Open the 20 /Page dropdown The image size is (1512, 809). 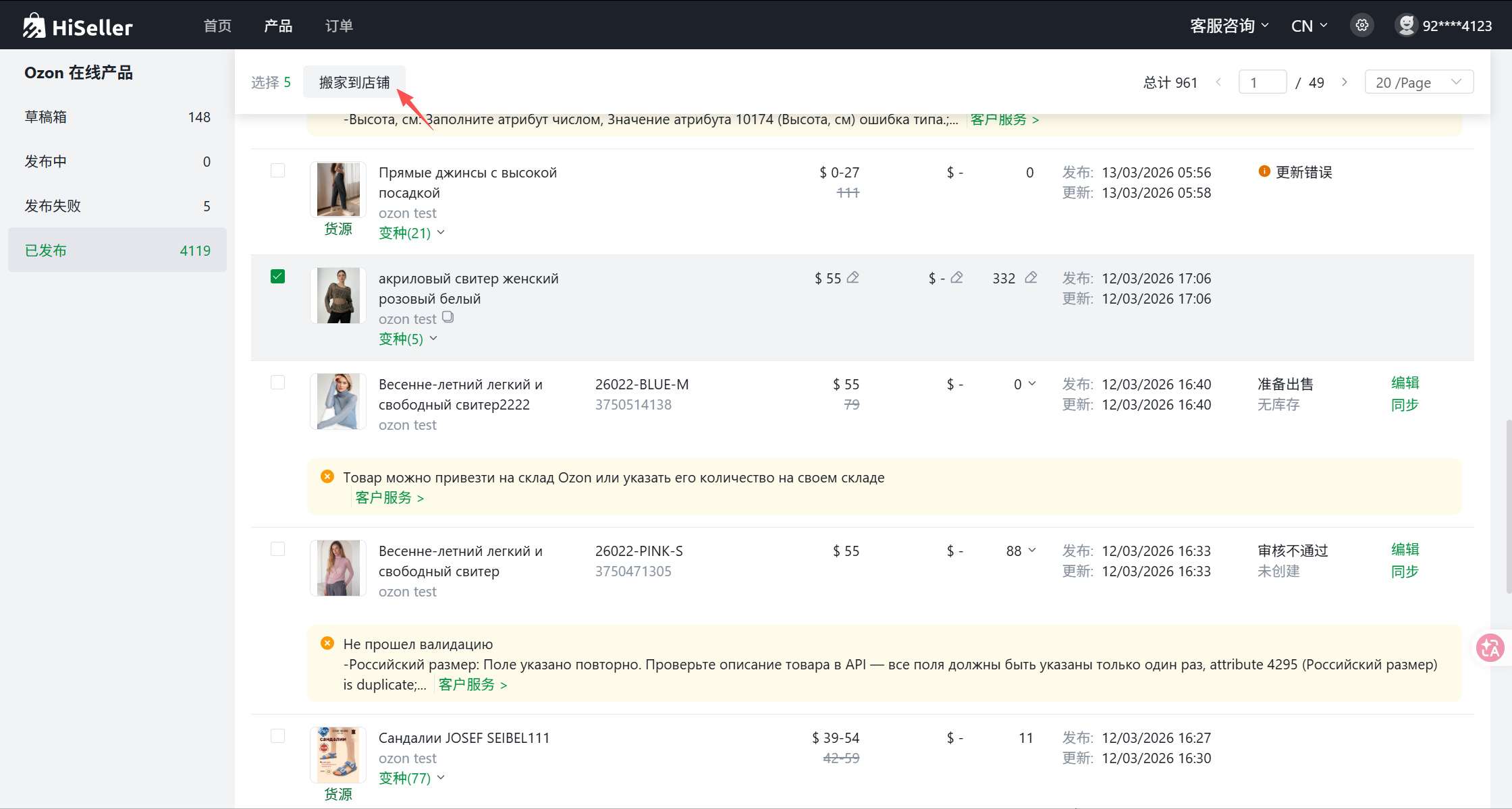[x=1418, y=82]
